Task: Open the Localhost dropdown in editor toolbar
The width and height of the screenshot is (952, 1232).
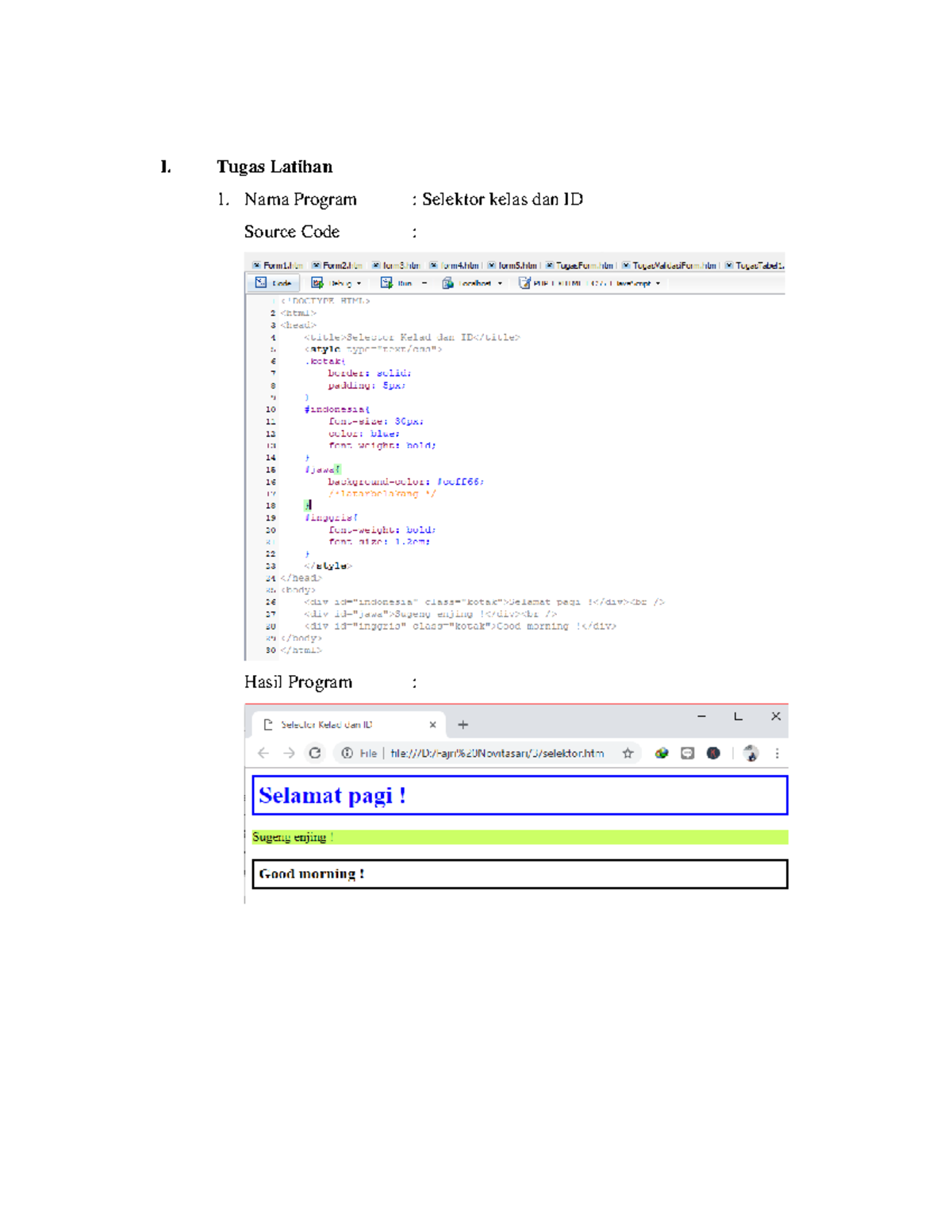Action: coord(500,283)
